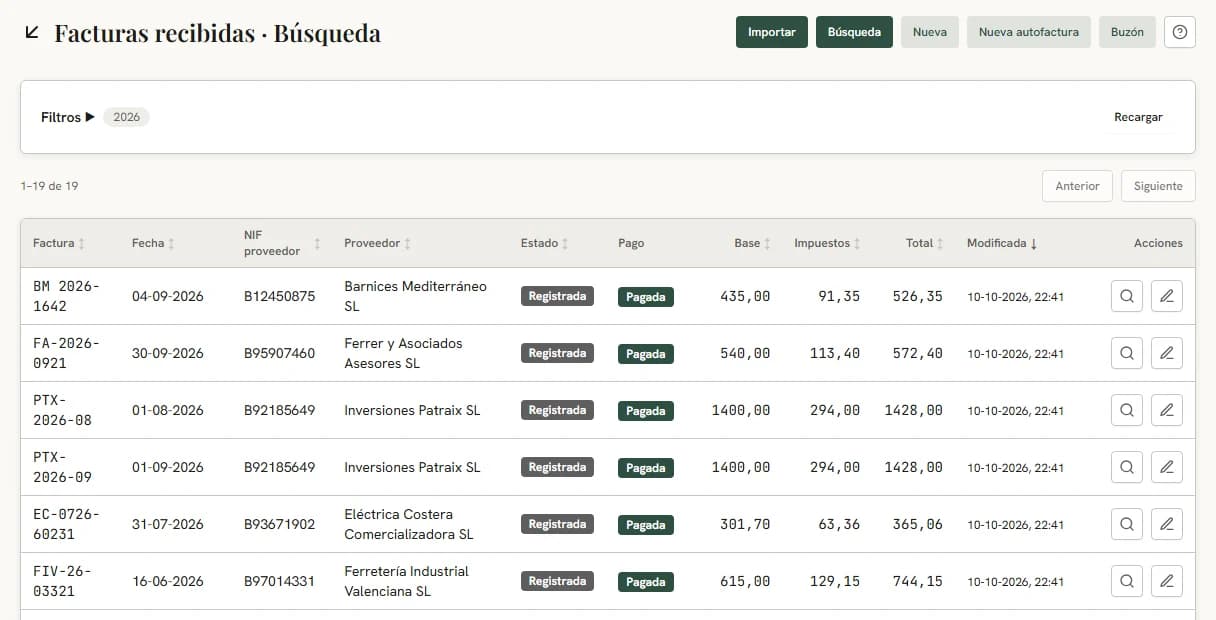The image size is (1216, 620).
Task: Click NIF B95907460
Action: point(279,353)
